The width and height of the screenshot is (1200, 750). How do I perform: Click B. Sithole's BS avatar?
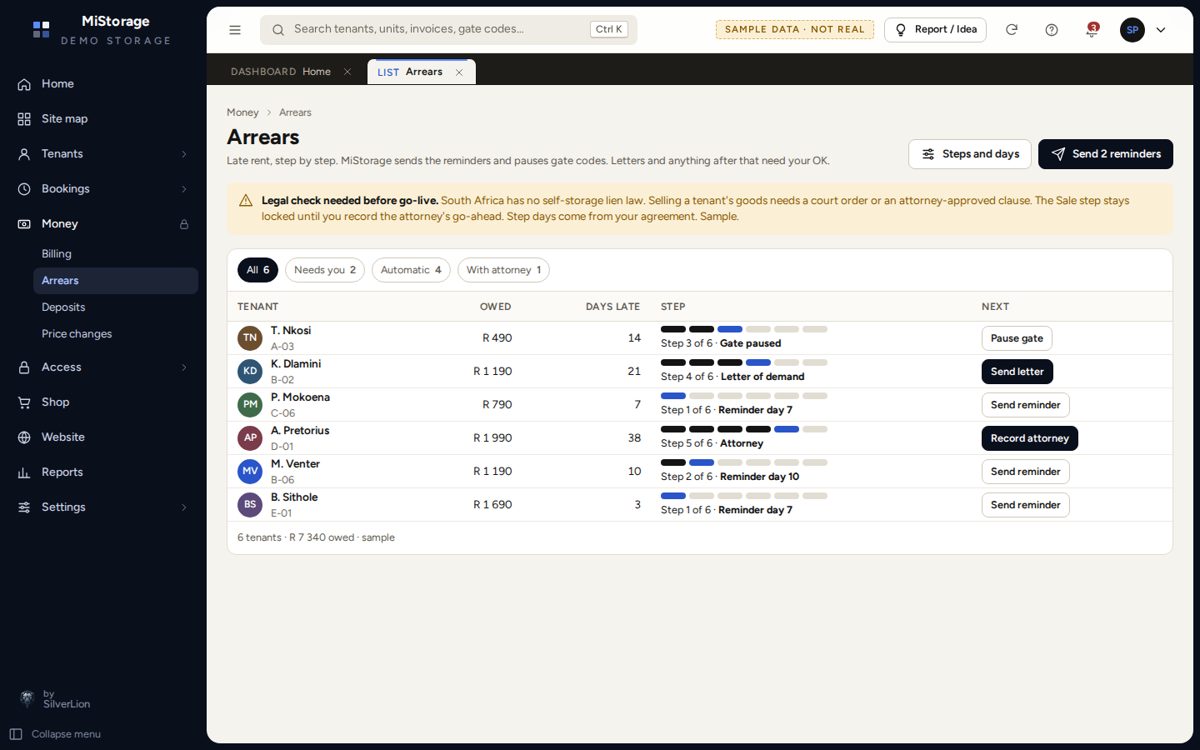[x=250, y=505]
